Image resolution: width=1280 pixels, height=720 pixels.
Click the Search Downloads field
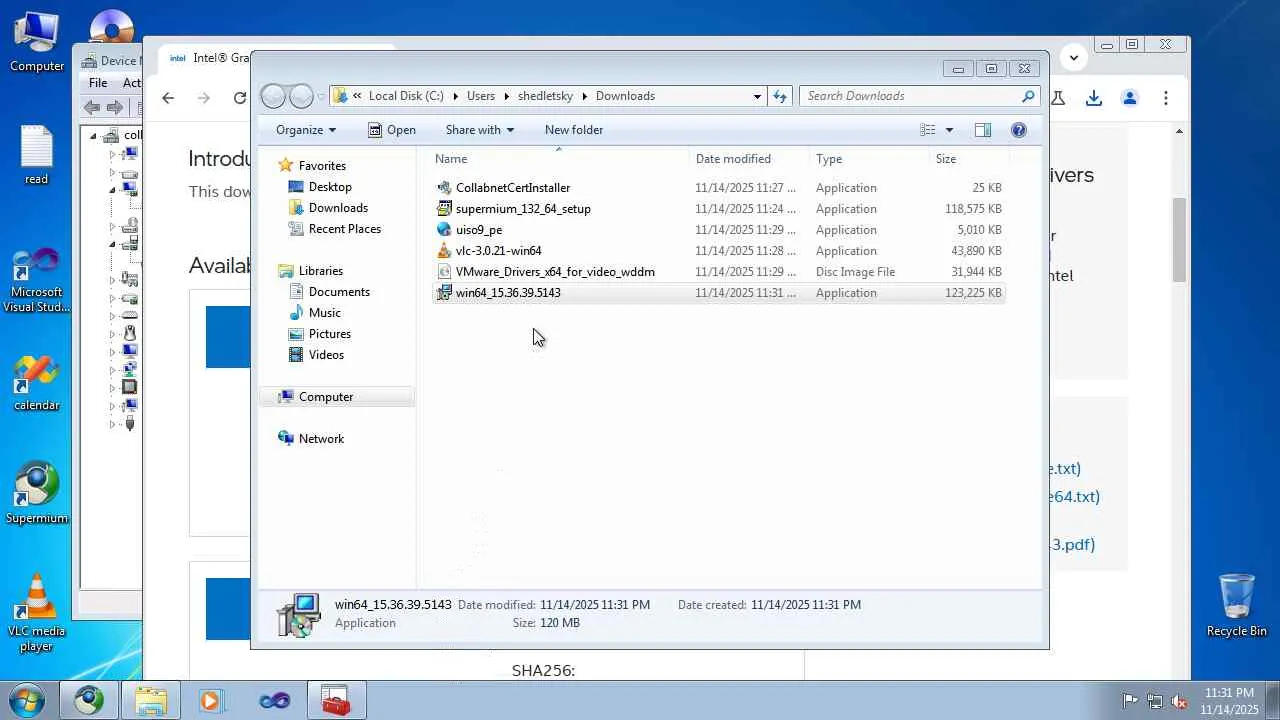tap(919, 96)
